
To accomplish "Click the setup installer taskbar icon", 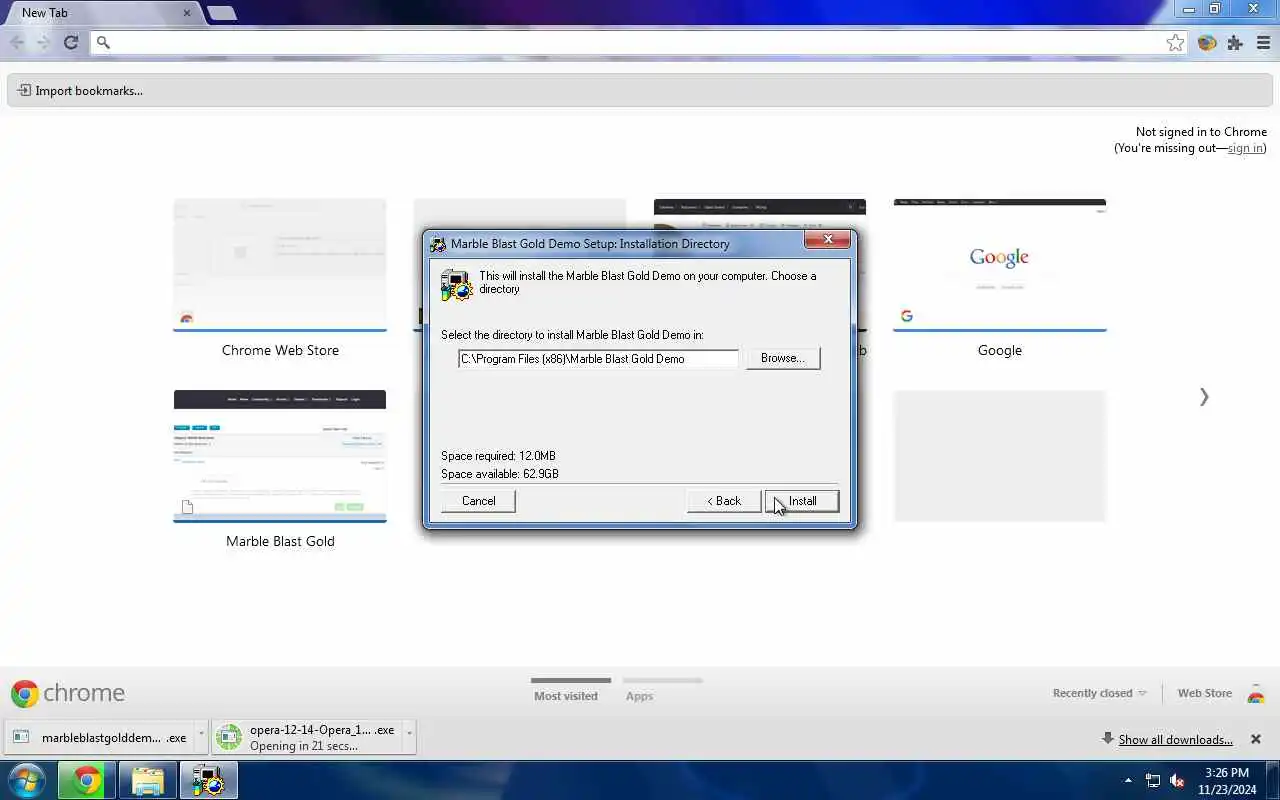I will pos(208,780).
